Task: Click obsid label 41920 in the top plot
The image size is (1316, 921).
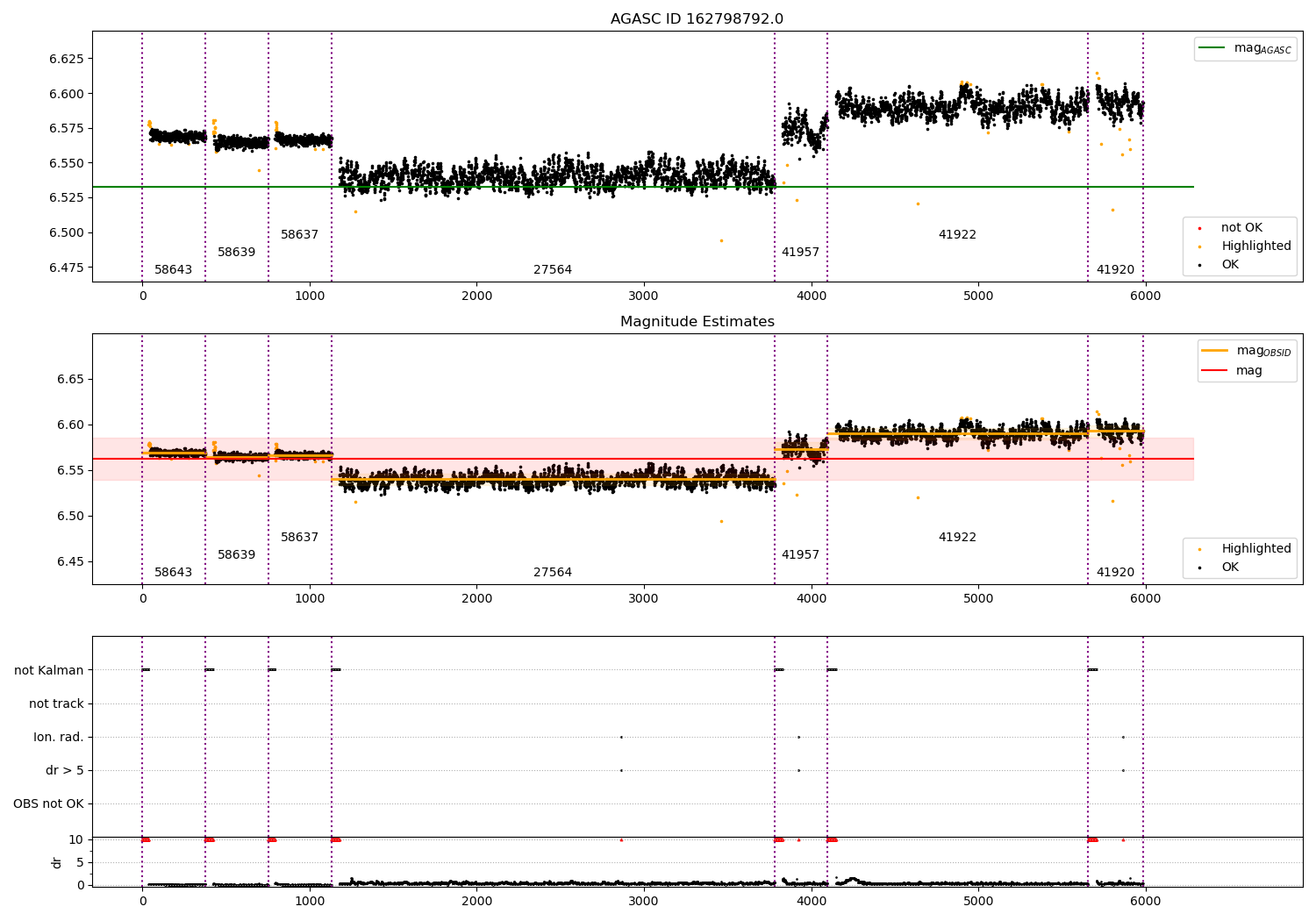Action: (x=1115, y=270)
